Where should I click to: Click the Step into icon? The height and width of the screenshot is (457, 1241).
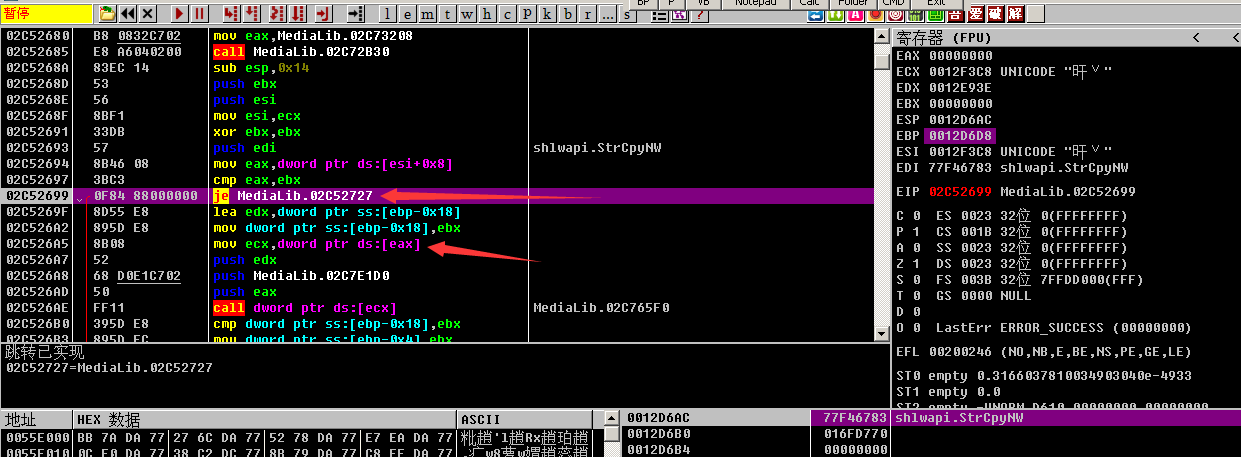pyautogui.click(x=231, y=13)
